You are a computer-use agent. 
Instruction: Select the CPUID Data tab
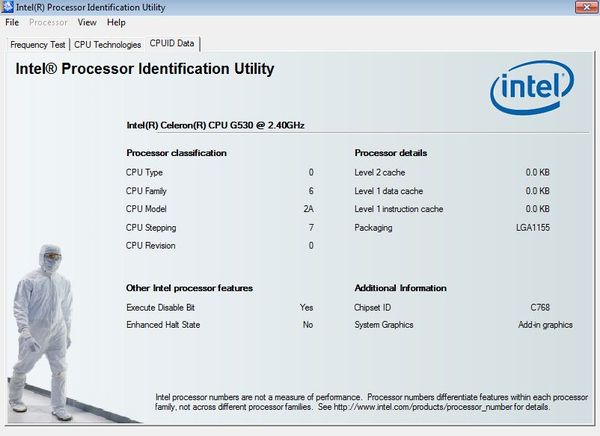click(173, 43)
